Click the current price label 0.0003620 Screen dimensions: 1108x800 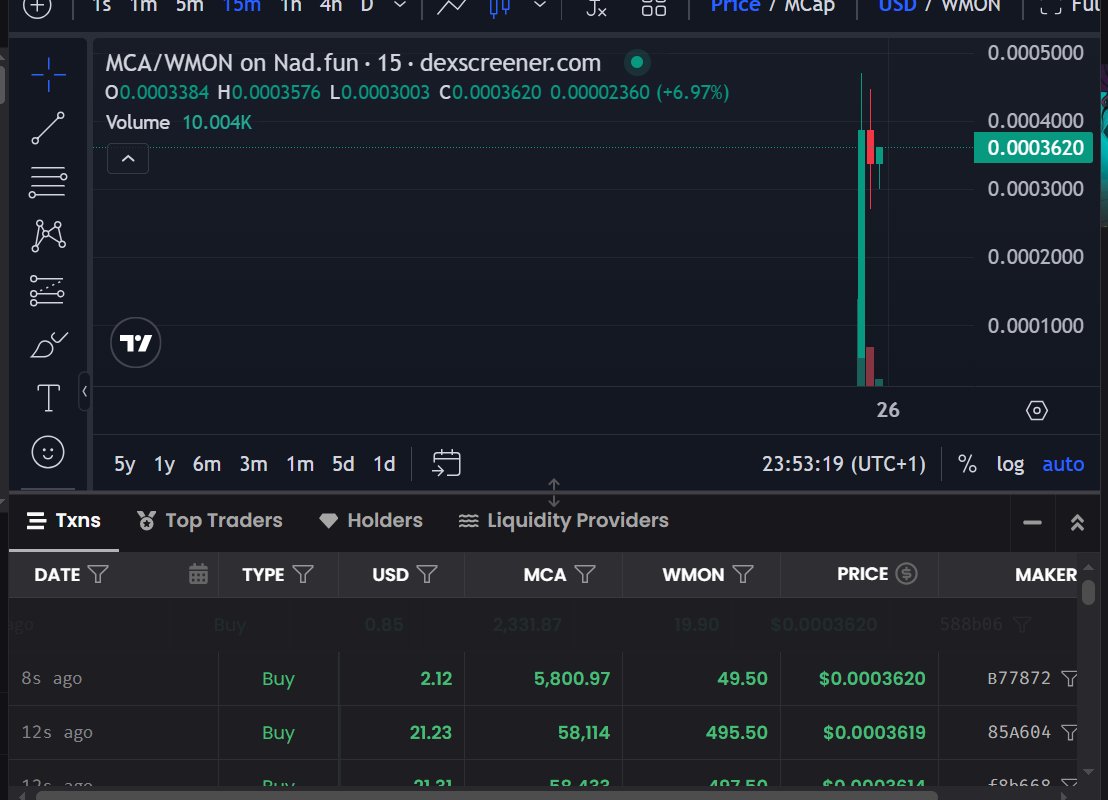[1034, 148]
